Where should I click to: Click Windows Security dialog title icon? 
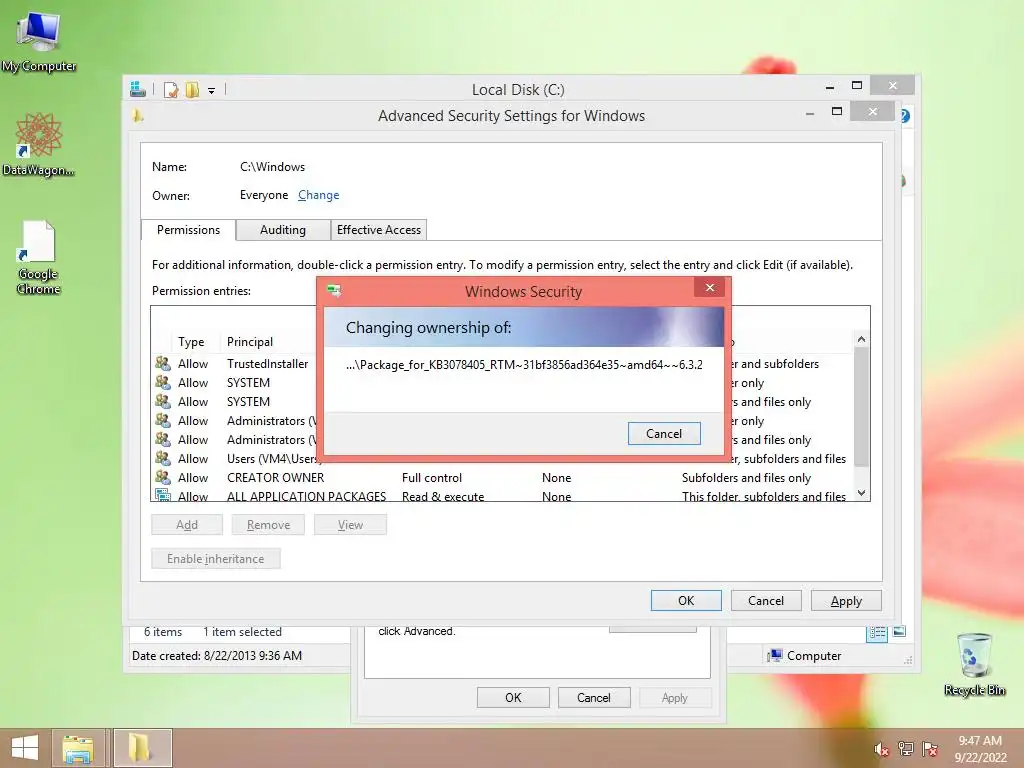(334, 291)
